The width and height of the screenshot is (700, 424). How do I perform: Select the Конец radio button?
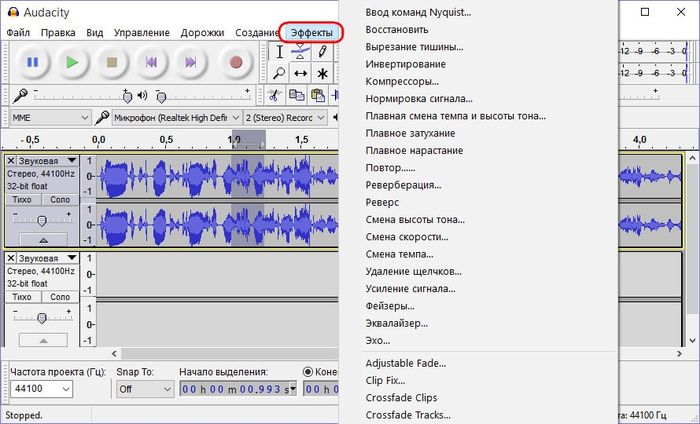pos(308,371)
